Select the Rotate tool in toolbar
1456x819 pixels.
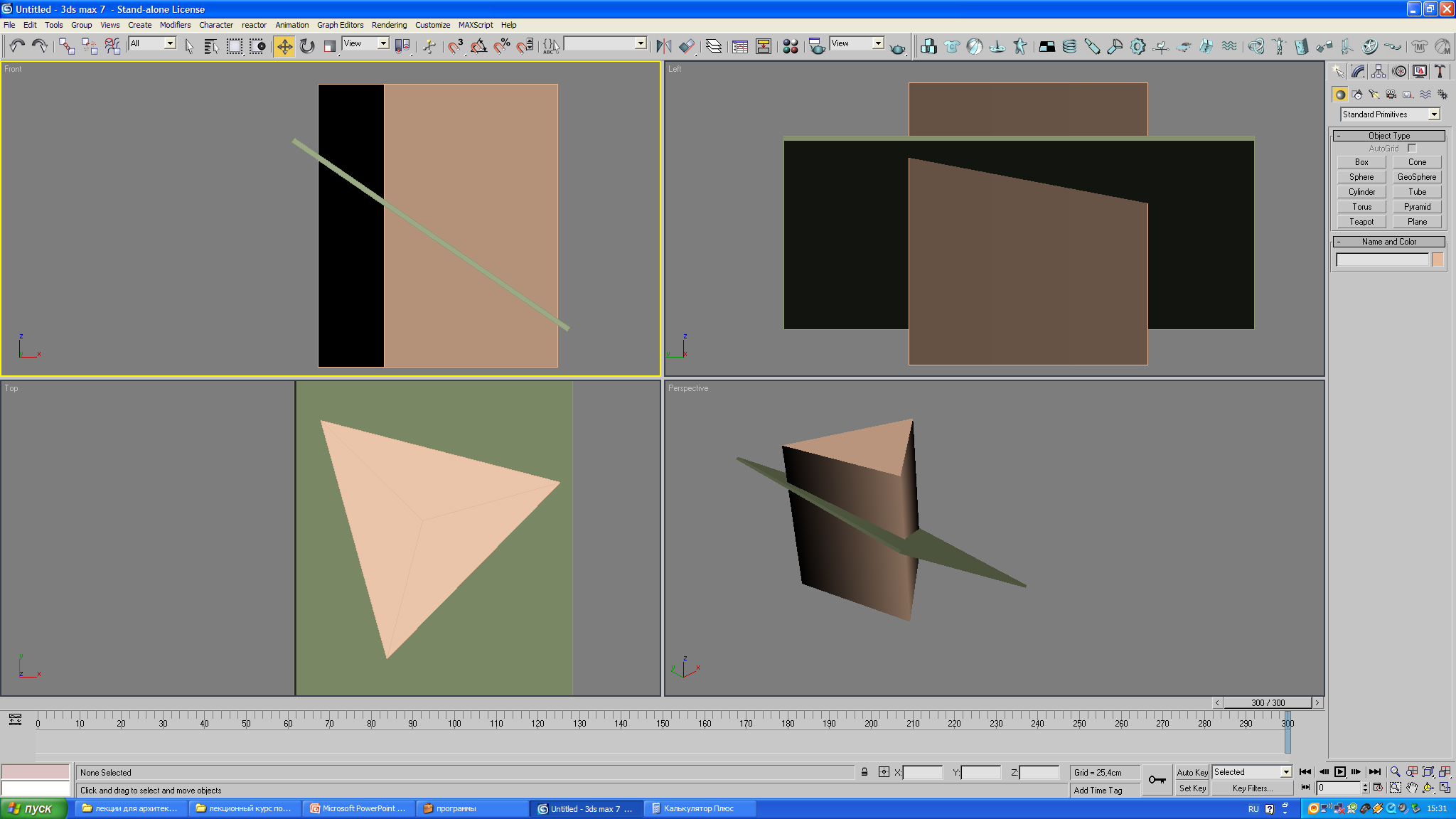click(x=307, y=46)
